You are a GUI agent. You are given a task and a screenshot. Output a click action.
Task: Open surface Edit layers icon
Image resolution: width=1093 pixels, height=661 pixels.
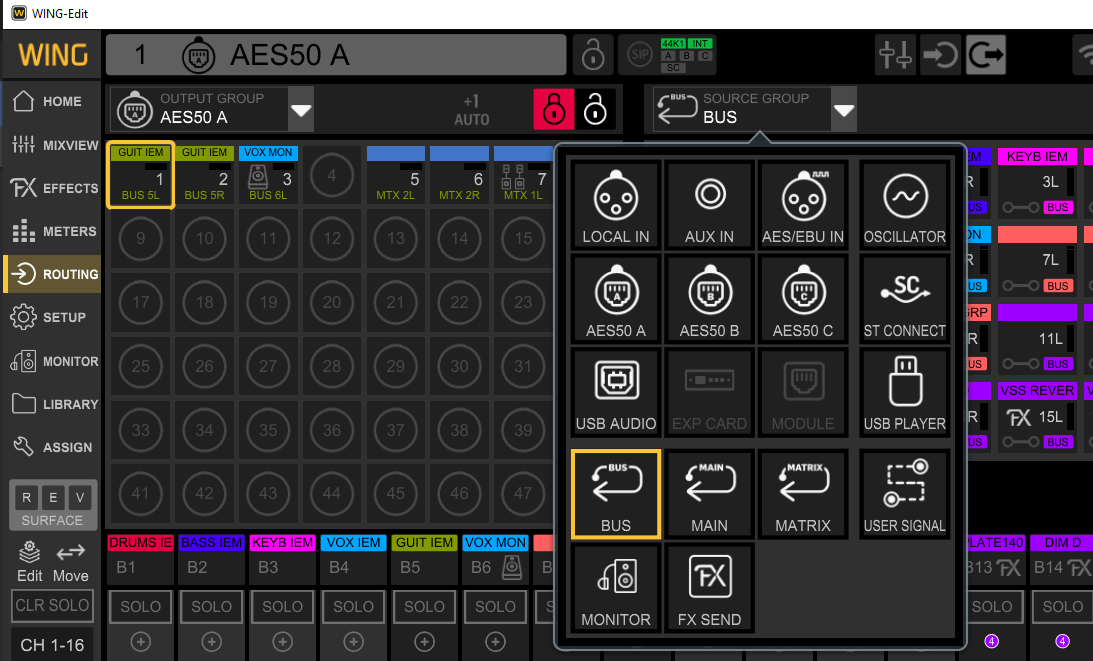tap(29, 562)
